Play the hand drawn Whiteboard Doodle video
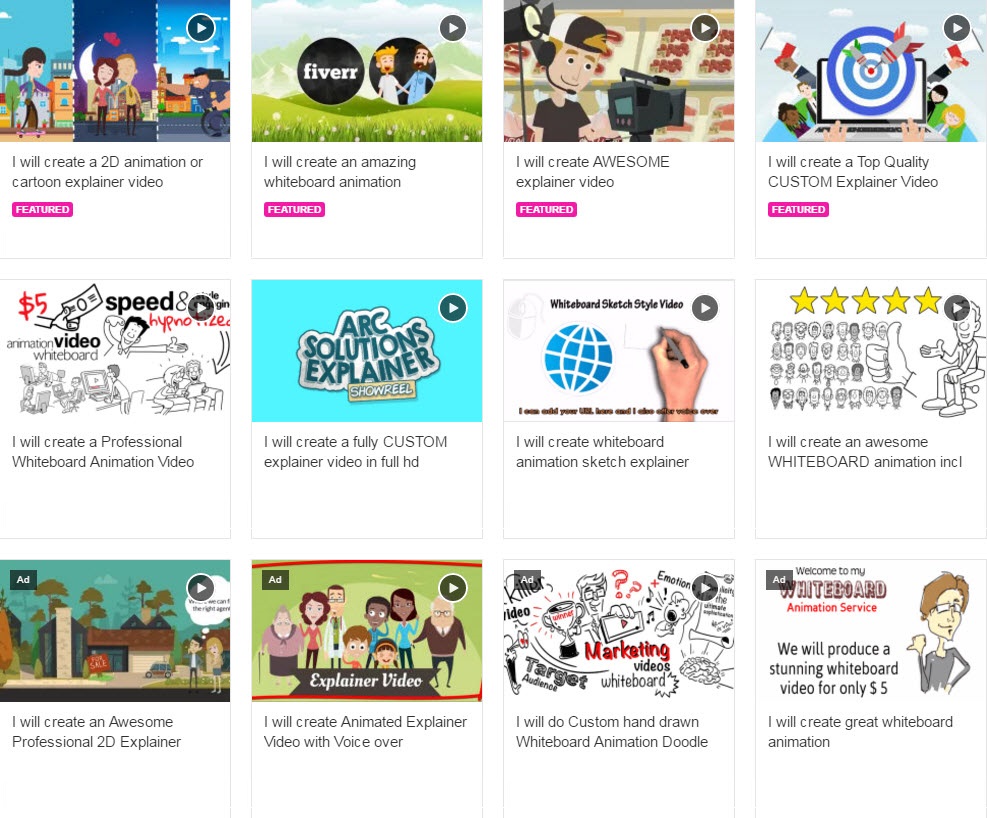987x818 pixels. pos(704,588)
